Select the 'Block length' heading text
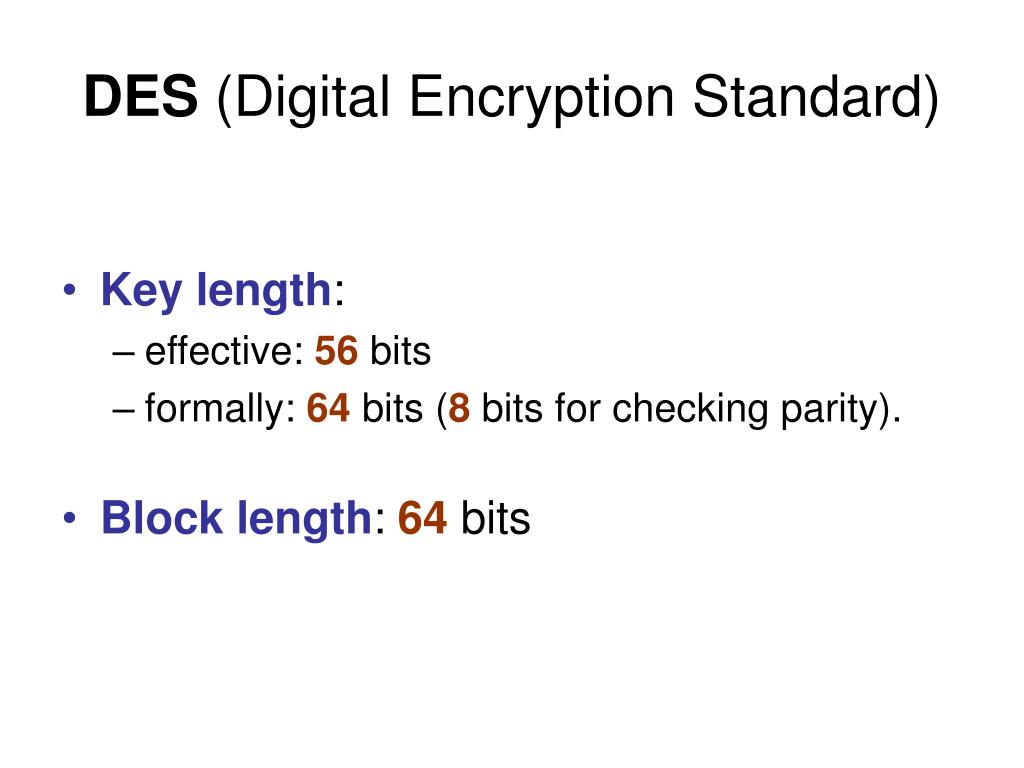Viewport: 1024px width, 768px height. pos(236,518)
